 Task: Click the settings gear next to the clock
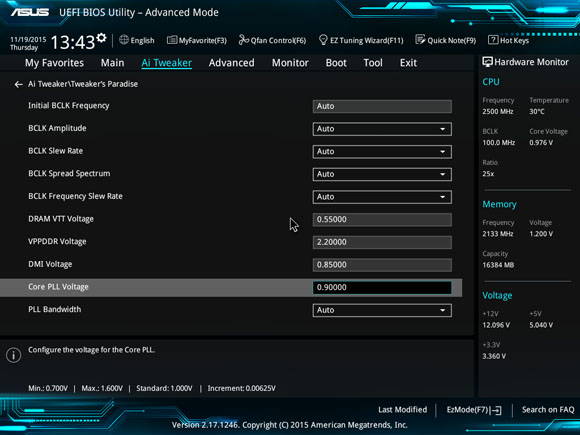(x=101, y=38)
